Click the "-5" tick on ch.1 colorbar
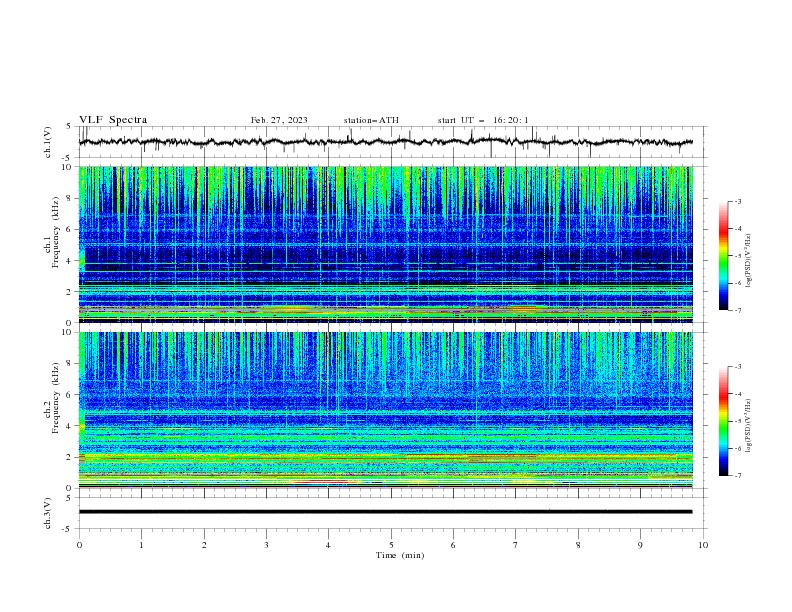This screenshot has height=612, width=792. [x=737, y=256]
